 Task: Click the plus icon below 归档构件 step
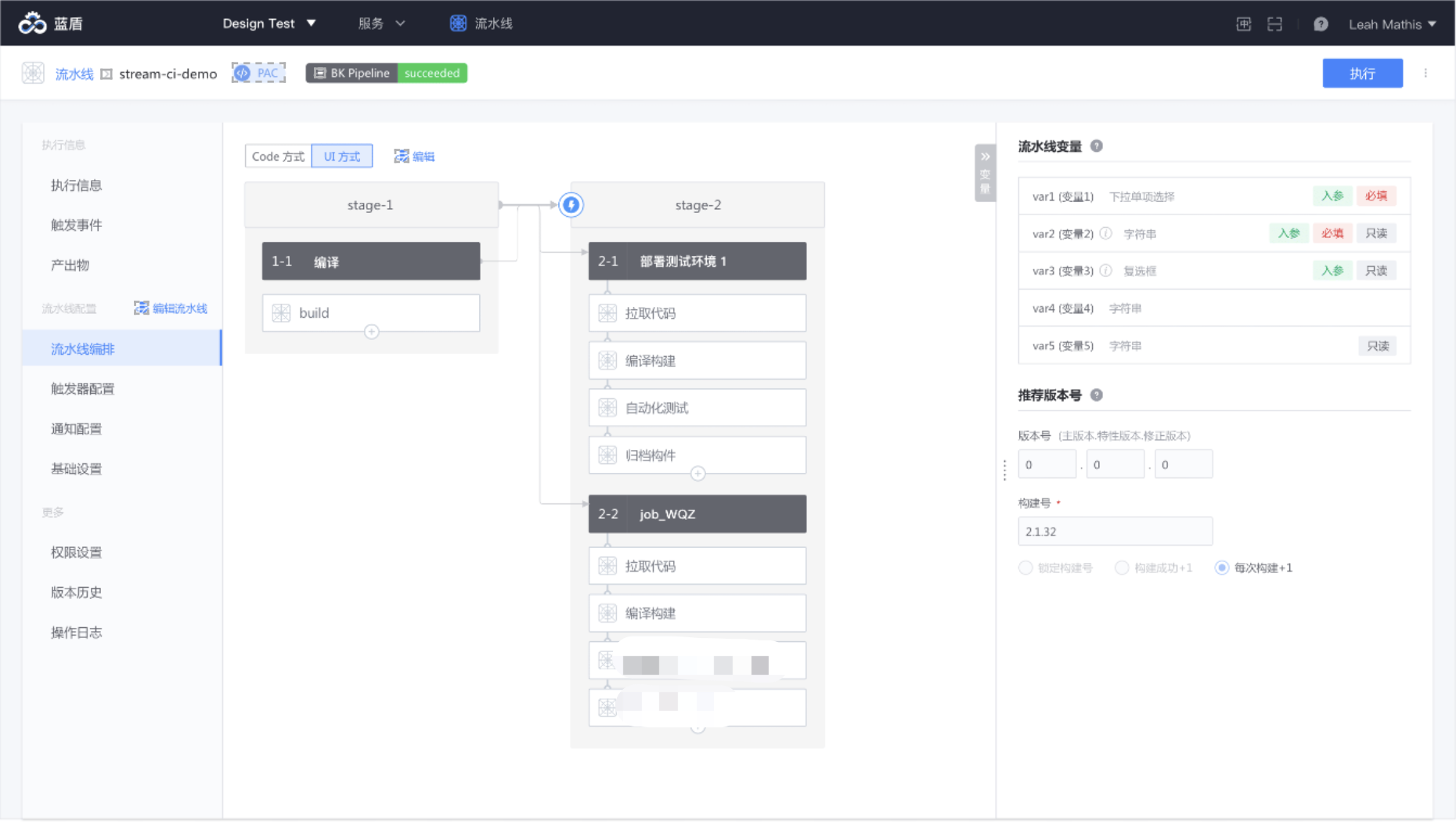tap(697, 474)
